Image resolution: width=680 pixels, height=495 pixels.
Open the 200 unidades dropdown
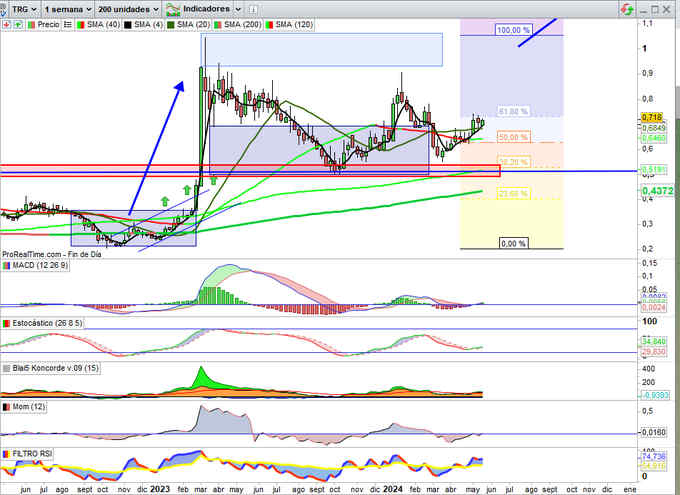[128, 9]
